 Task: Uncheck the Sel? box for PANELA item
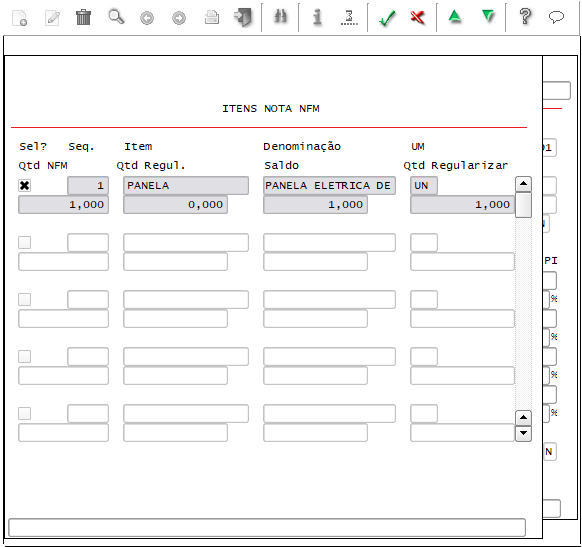(24, 186)
